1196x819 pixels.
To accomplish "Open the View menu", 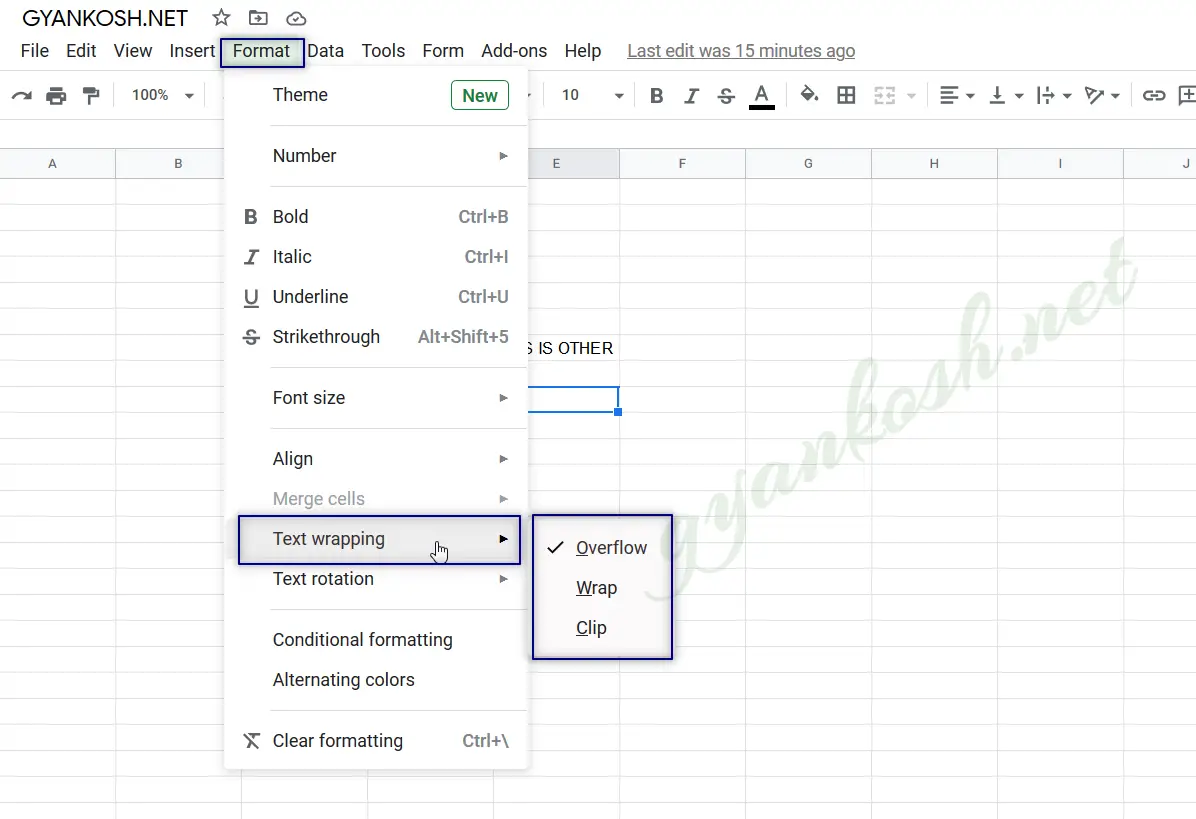I will (x=133, y=51).
